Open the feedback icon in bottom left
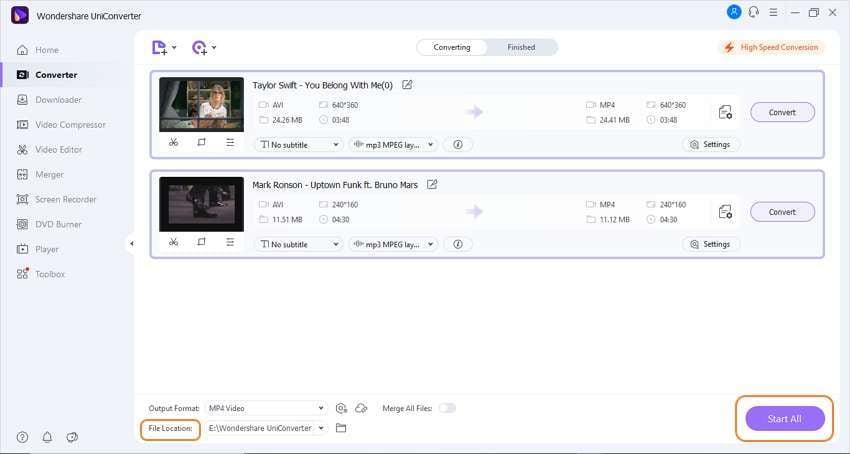850x454 pixels. 72,437
